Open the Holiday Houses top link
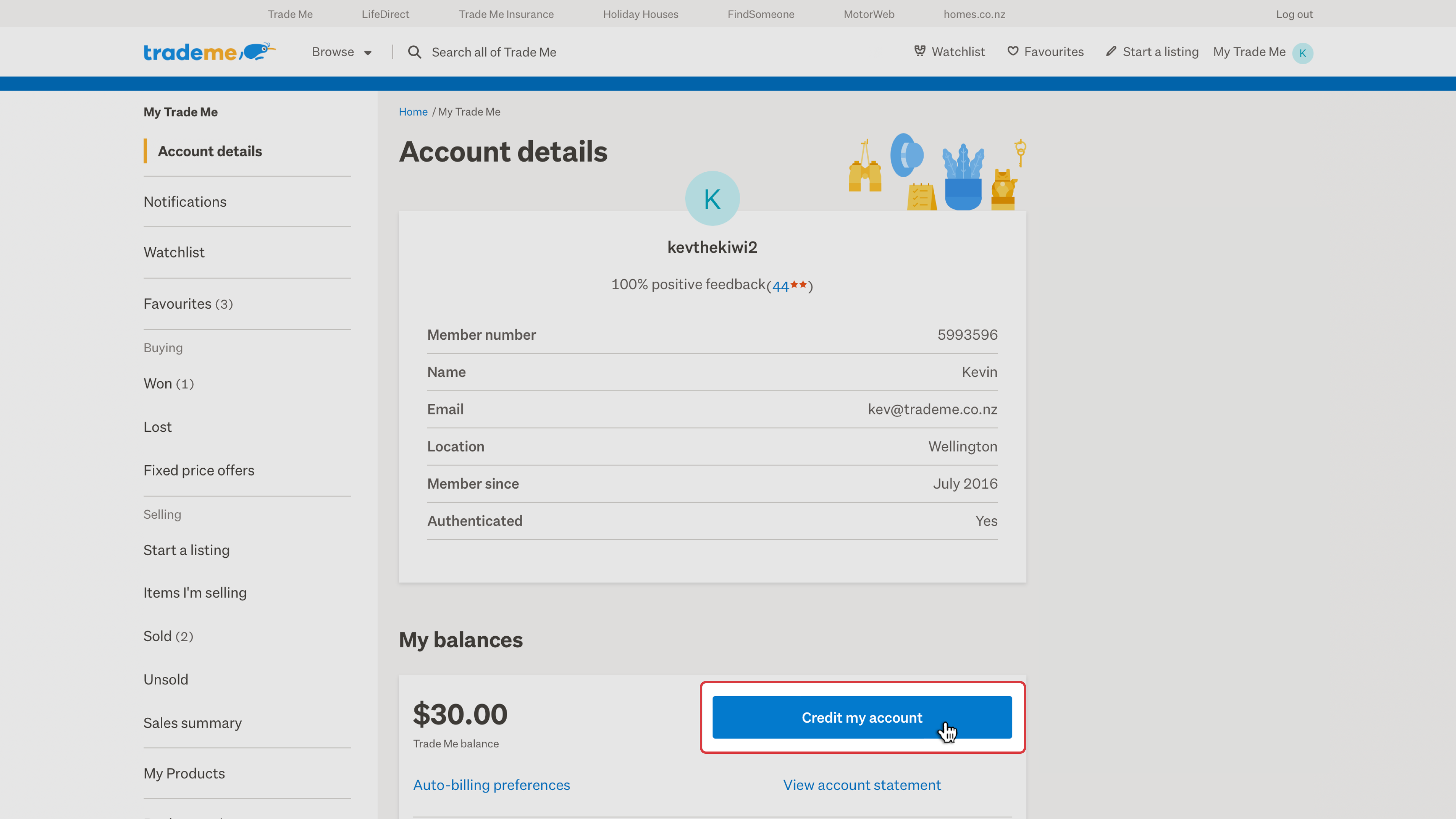 [x=640, y=14]
